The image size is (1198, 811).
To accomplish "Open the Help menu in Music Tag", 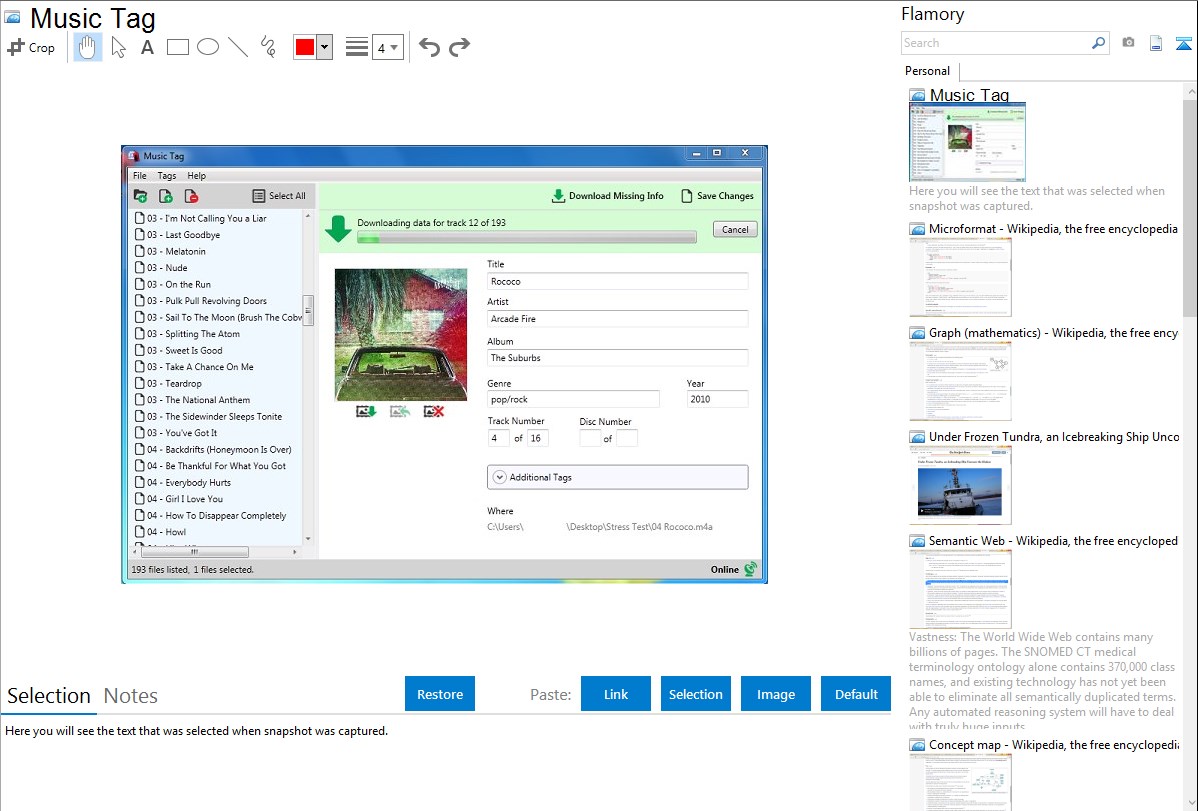I will tap(196, 176).
